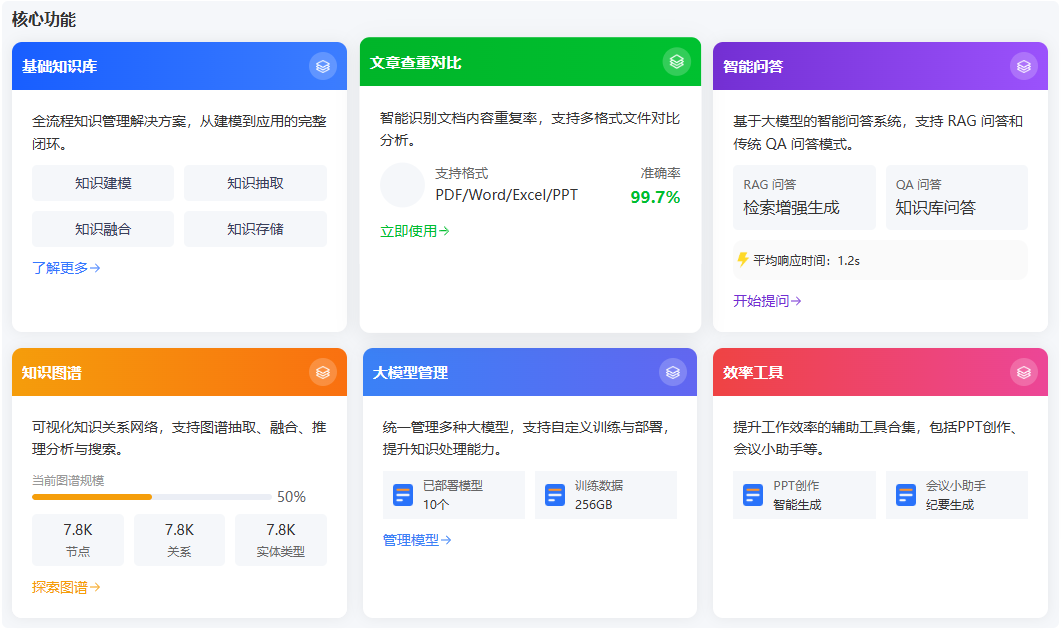Click layers icon in 大模型管理 card header
1062x638 pixels.
pos(673,373)
